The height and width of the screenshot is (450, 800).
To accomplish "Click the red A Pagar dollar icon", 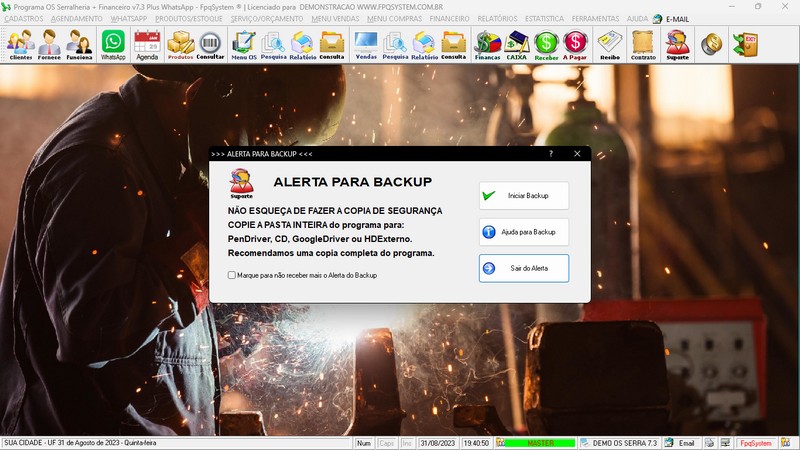I will 575,44.
